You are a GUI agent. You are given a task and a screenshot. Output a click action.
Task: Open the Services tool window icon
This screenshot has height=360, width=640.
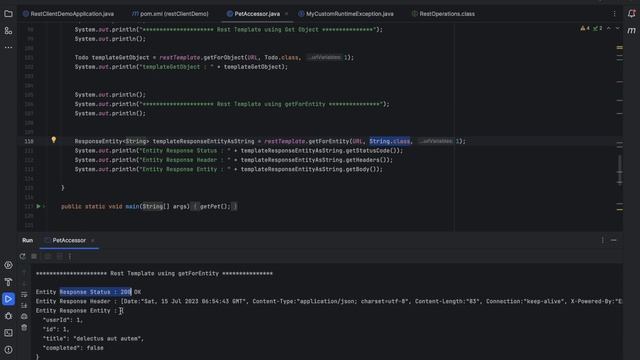click(8, 265)
